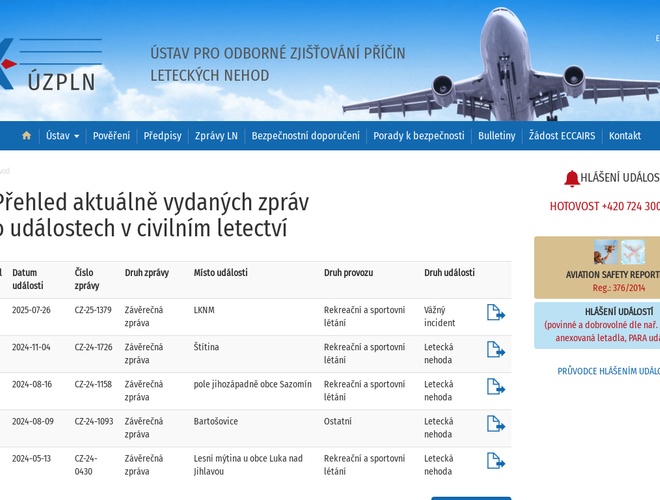Open the Předpisy menu item
The image size is (660, 500).
click(162, 136)
